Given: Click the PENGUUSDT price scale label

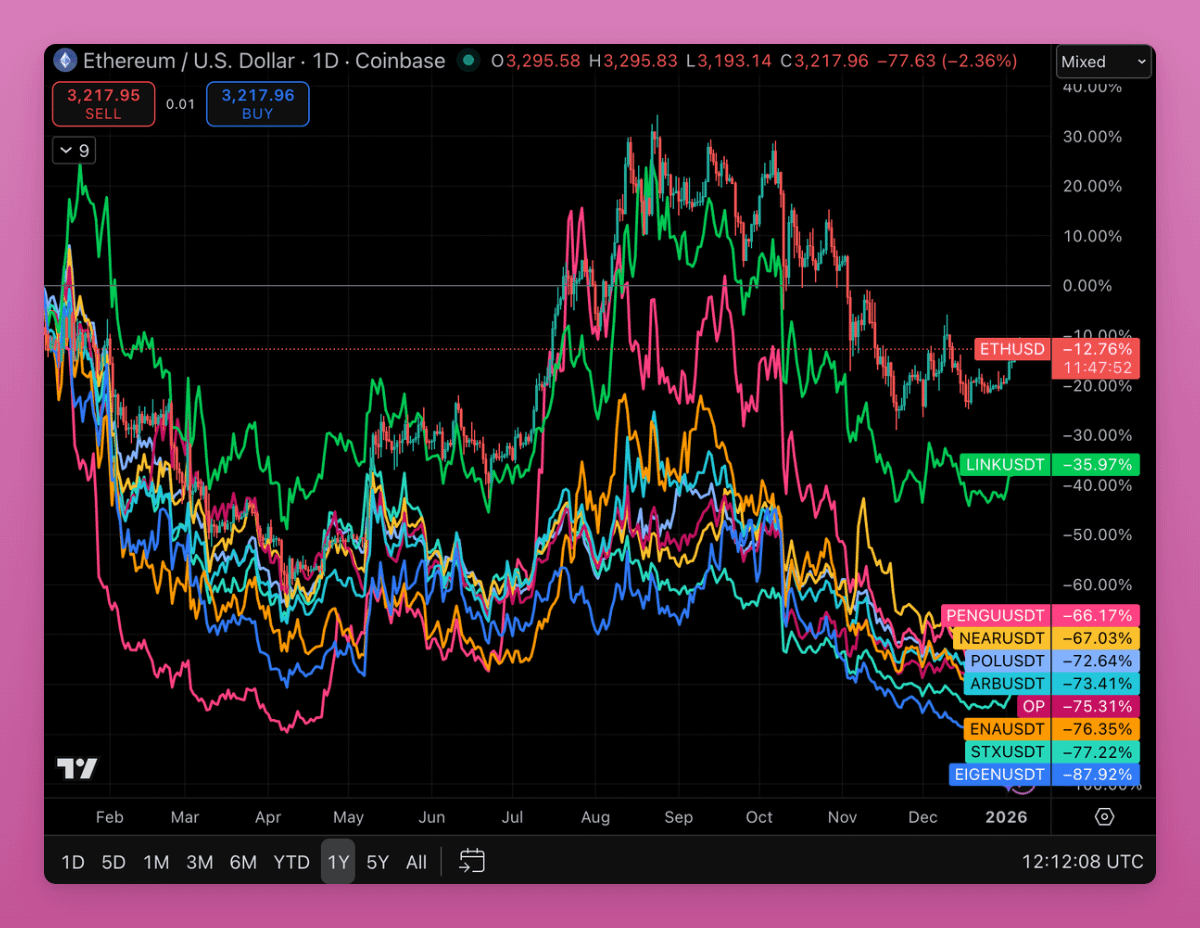Looking at the screenshot, I should coord(996,615).
